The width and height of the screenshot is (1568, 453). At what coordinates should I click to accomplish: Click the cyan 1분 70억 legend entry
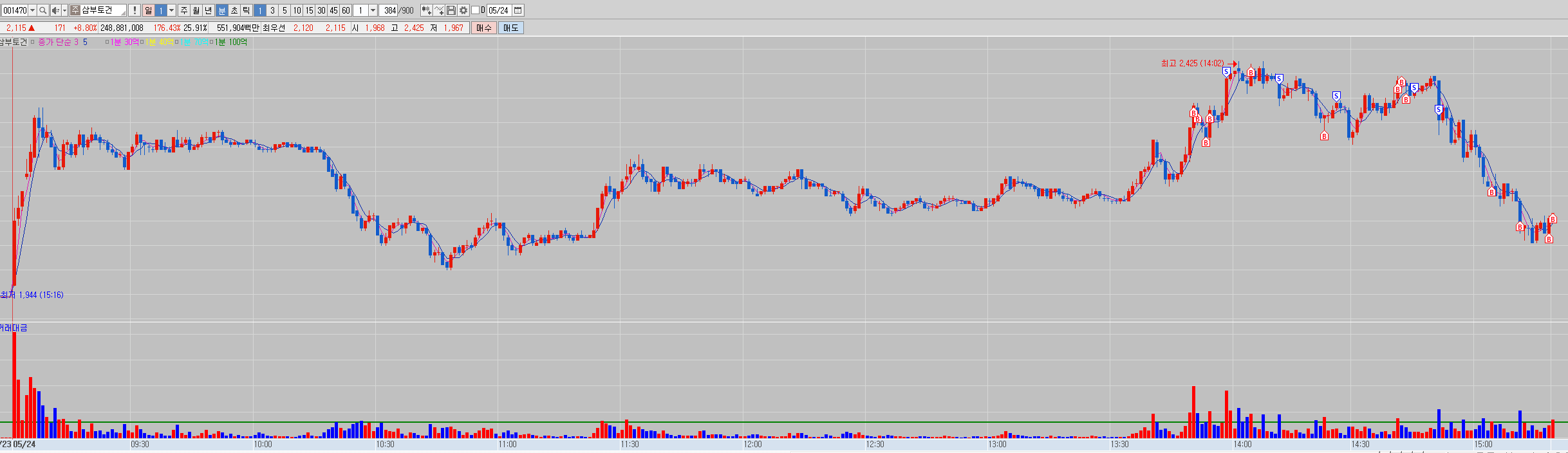pyautogui.click(x=194, y=42)
